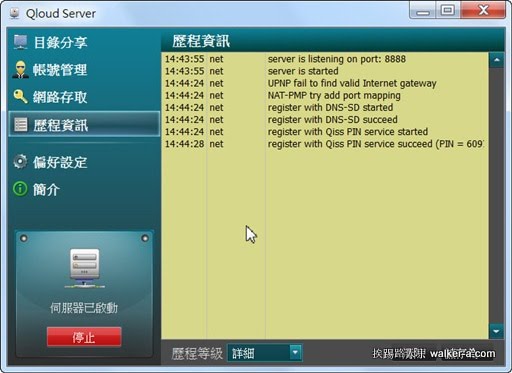Screen dimensions: 512x373
Task: Click the list icon for 歷程資訊
Action: point(21,125)
